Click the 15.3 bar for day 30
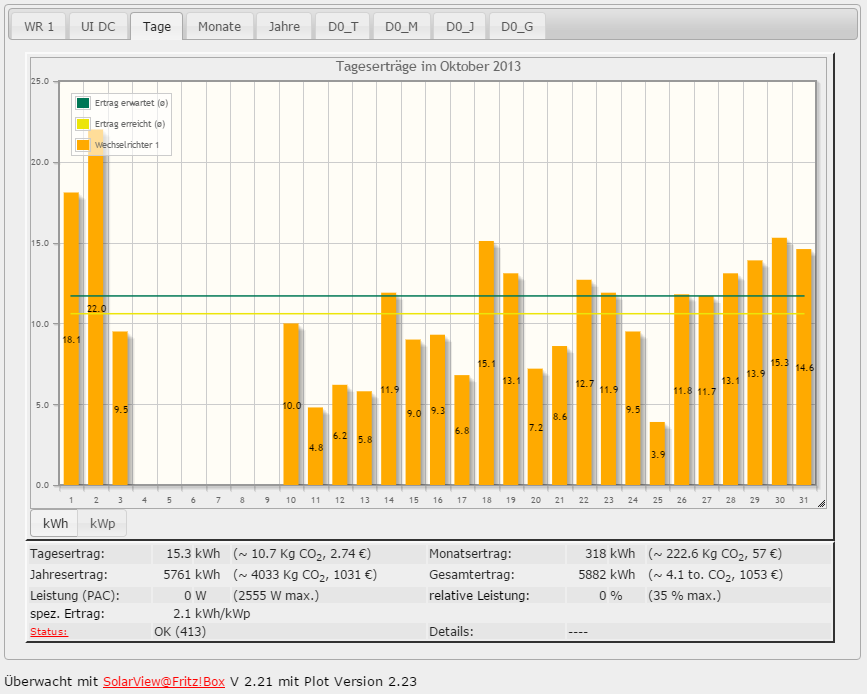Image resolution: width=867 pixels, height=694 pixels. pyautogui.click(x=780, y=362)
